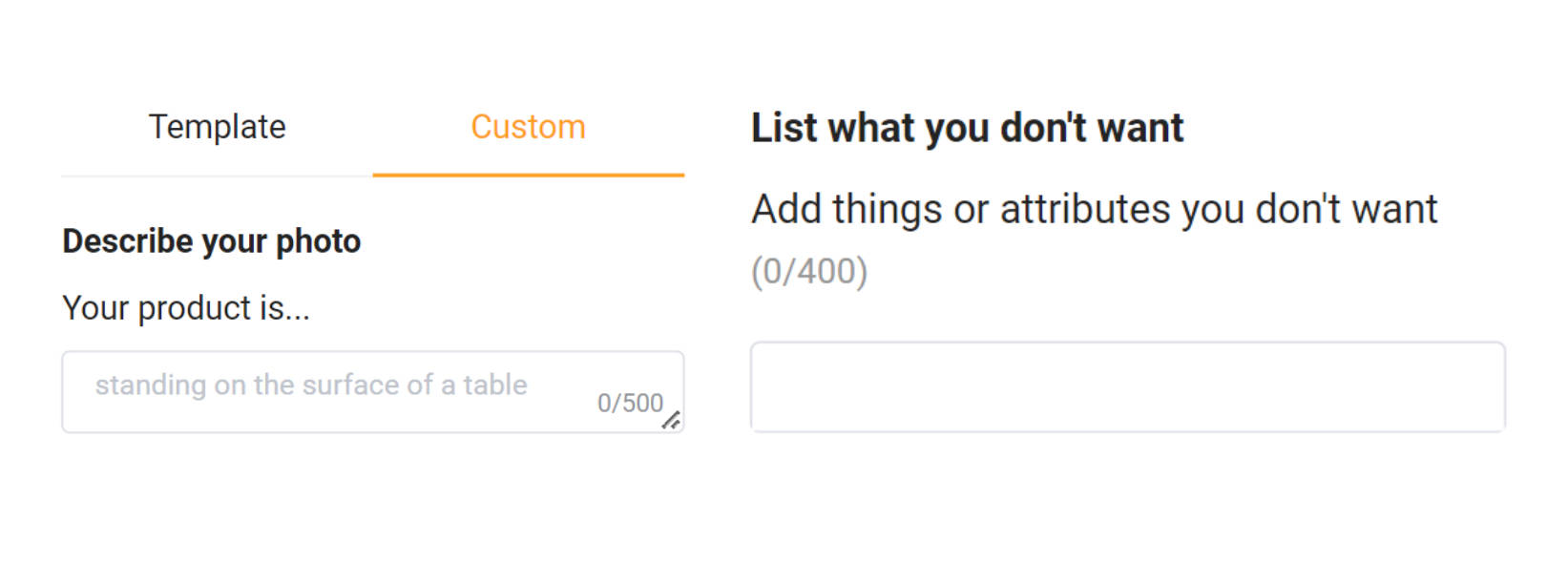Click the 'Add things or attributes' subtitle
This screenshot has height=562, width=1568.
tap(1096, 208)
